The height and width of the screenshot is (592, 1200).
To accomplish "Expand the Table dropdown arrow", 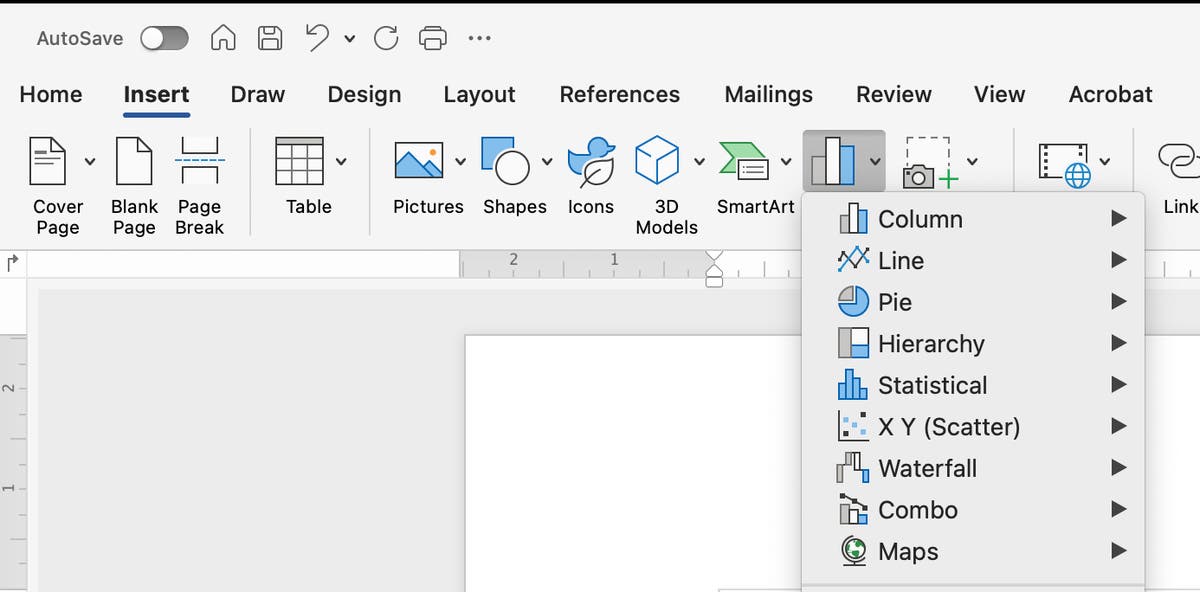I will click(342, 161).
